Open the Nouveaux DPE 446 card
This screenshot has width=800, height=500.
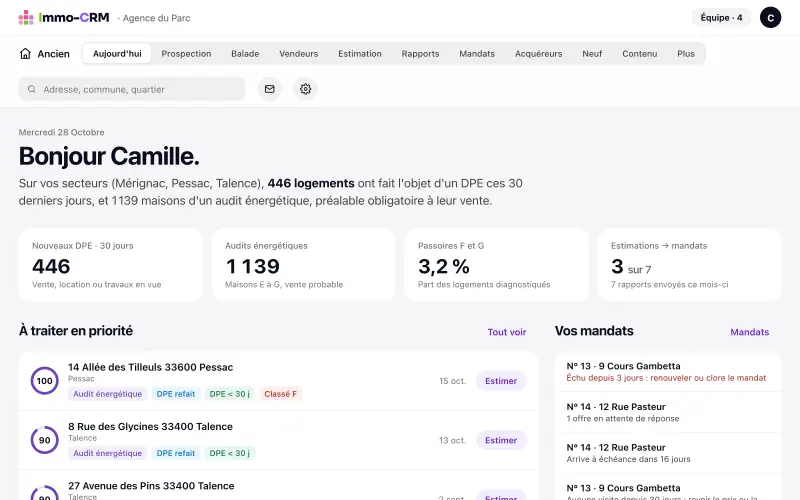pyautogui.click(x=111, y=265)
